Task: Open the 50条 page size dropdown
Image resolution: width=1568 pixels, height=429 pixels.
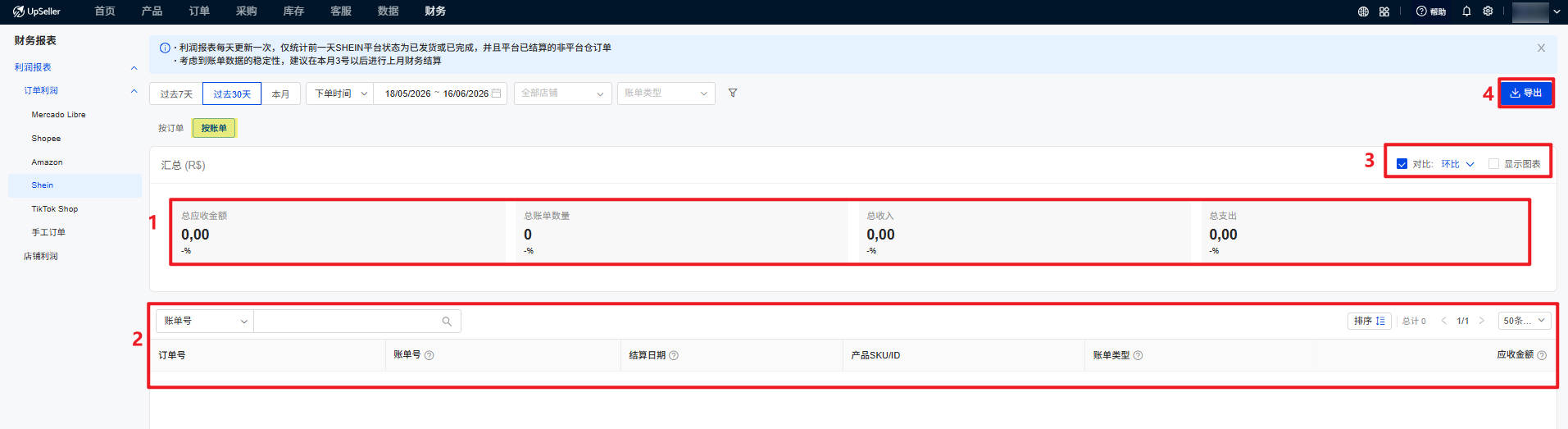Action: 1524,321
